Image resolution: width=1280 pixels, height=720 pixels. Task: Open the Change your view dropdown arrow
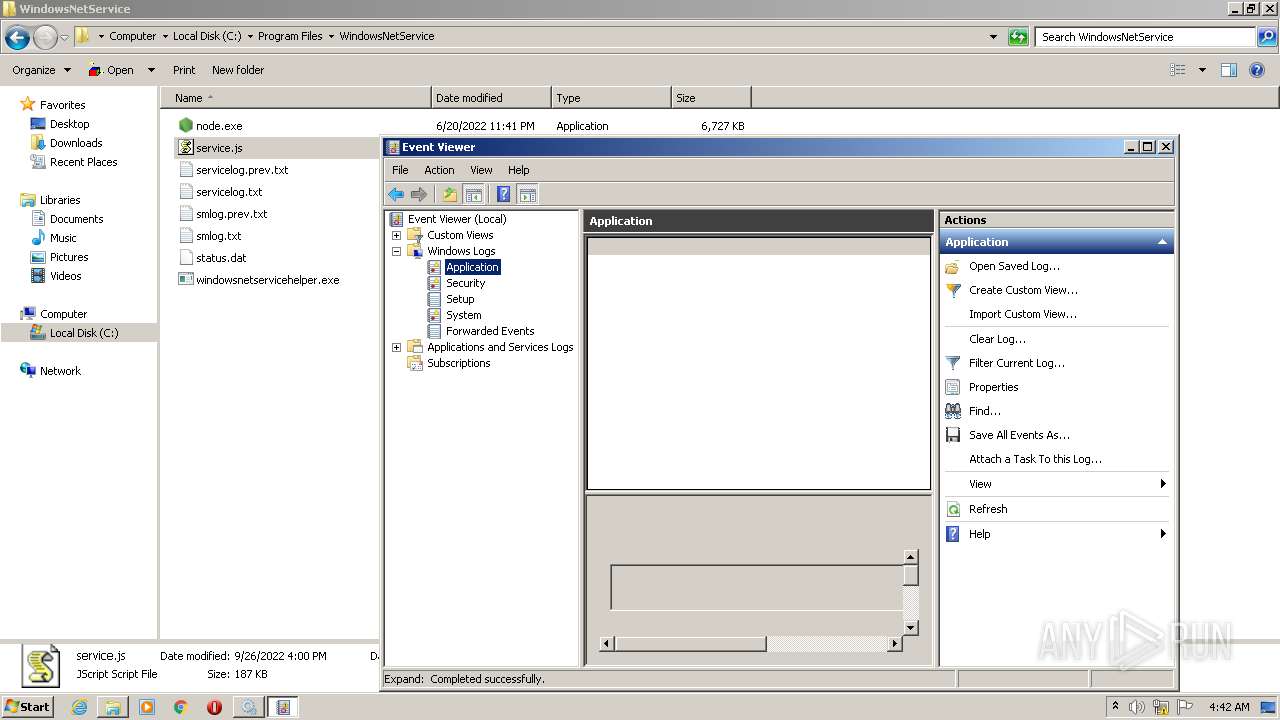tap(1202, 70)
